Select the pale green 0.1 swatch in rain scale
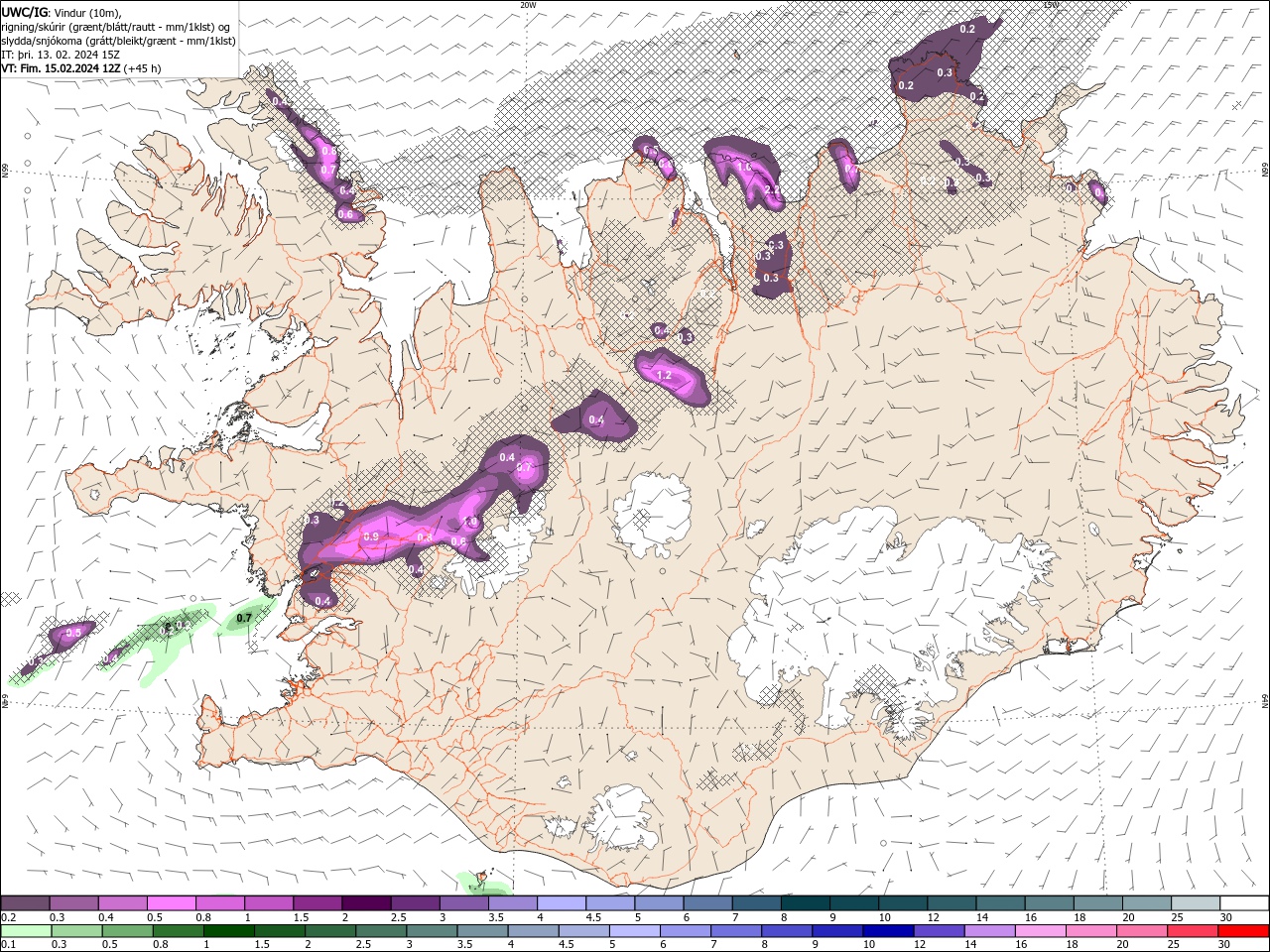This screenshot has height=952, width=1270. (26, 931)
